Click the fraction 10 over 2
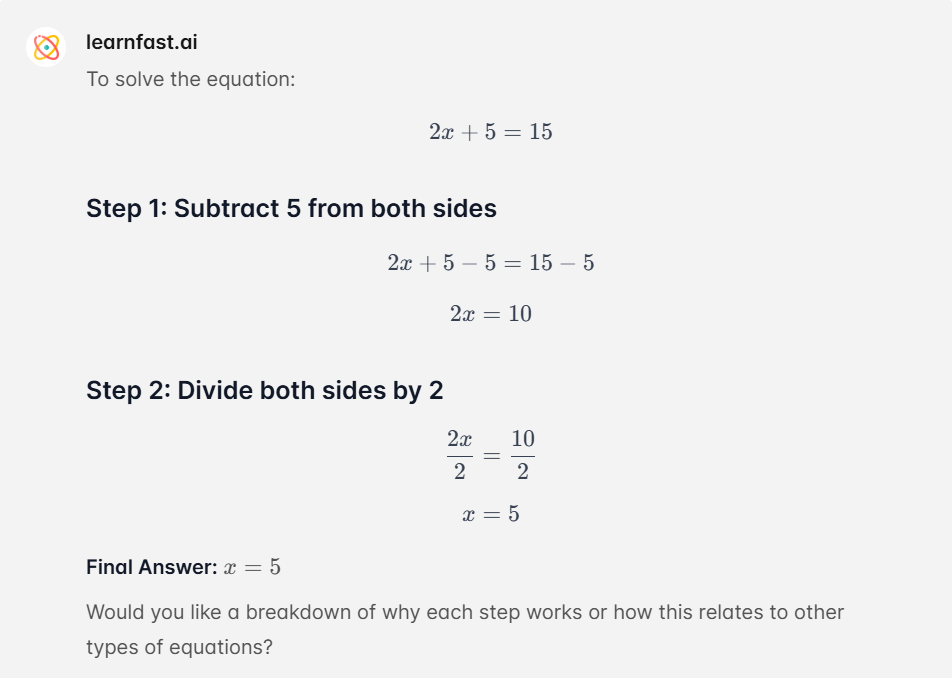This screenshot has height=678, width=952. [523, 455]
